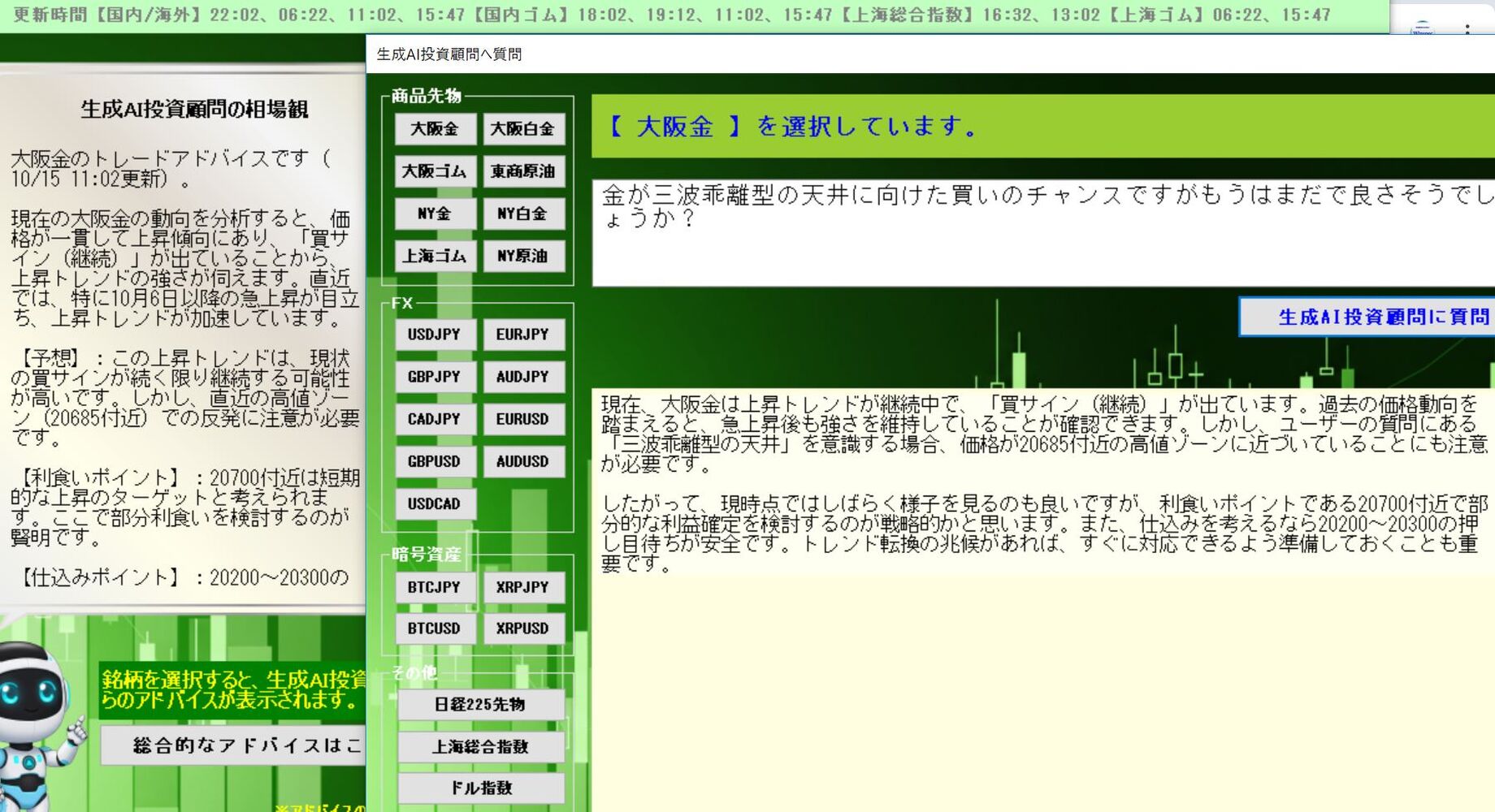Click the AI answer text area

click(x=1043, y=599)
